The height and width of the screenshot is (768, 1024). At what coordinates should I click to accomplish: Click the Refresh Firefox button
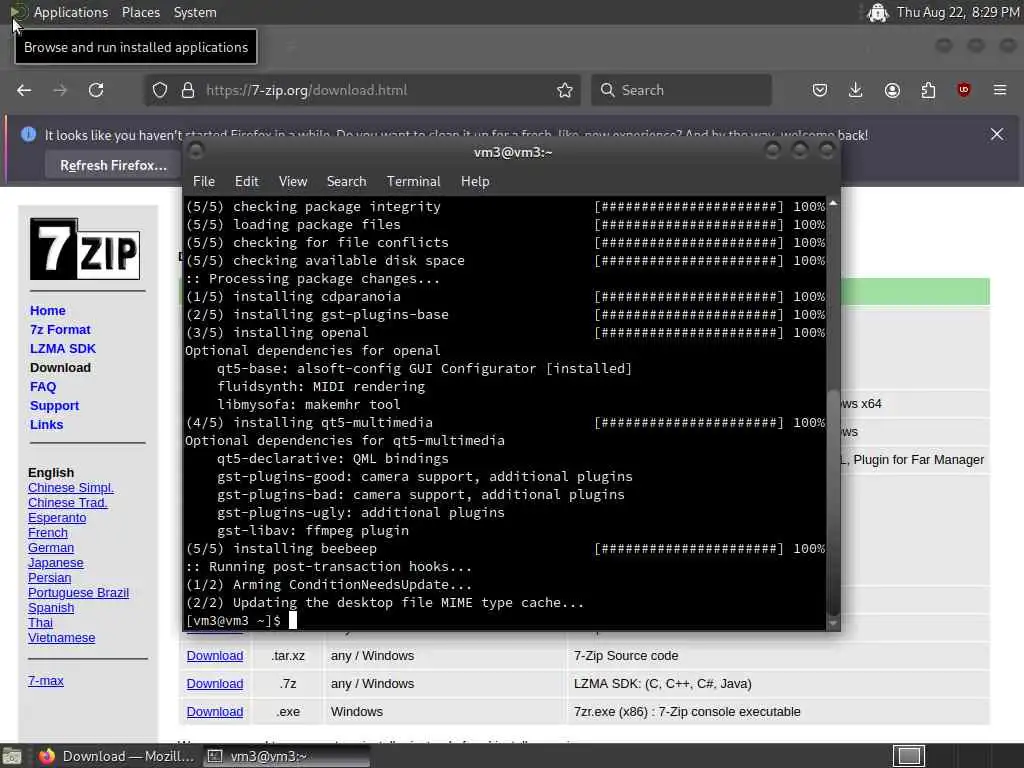(113, 165)
